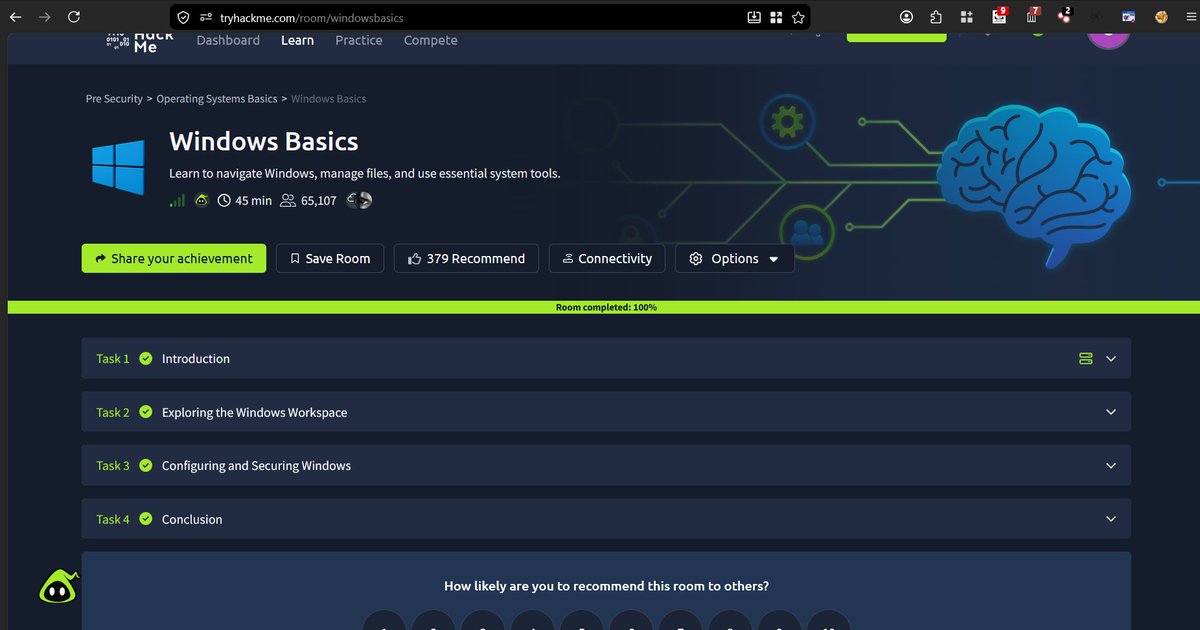Open the Learn nav item
The image size is (1200, 630).
pyautogui.click(x=297, y=40)
